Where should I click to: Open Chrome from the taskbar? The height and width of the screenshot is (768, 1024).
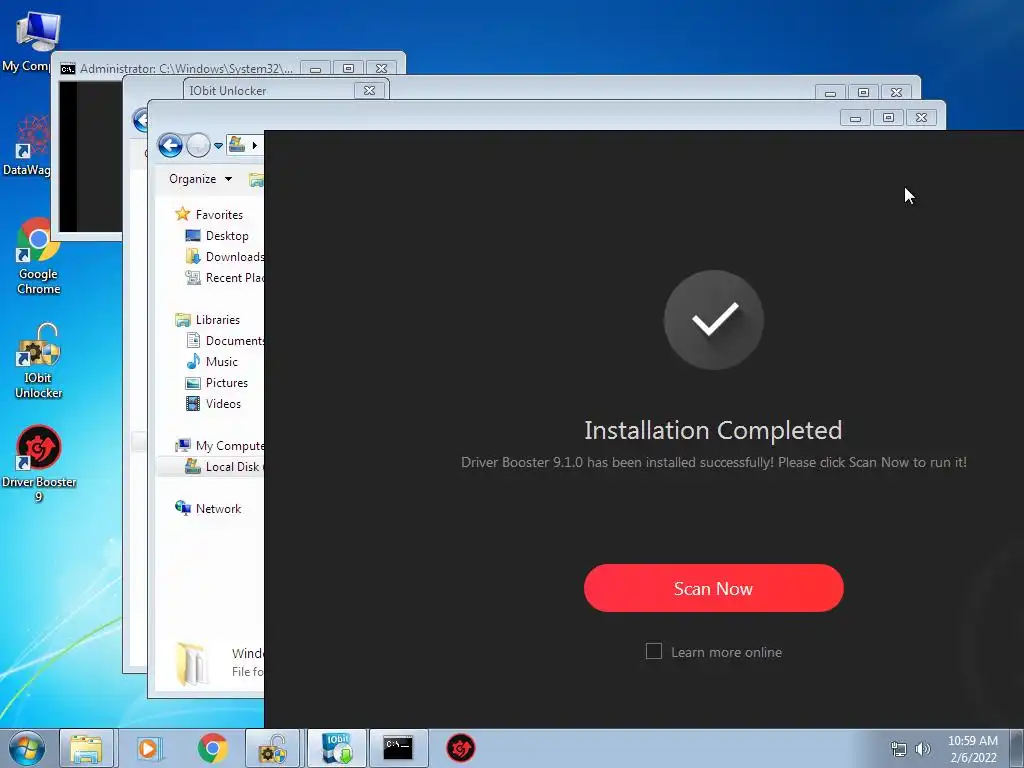(212, 748)
